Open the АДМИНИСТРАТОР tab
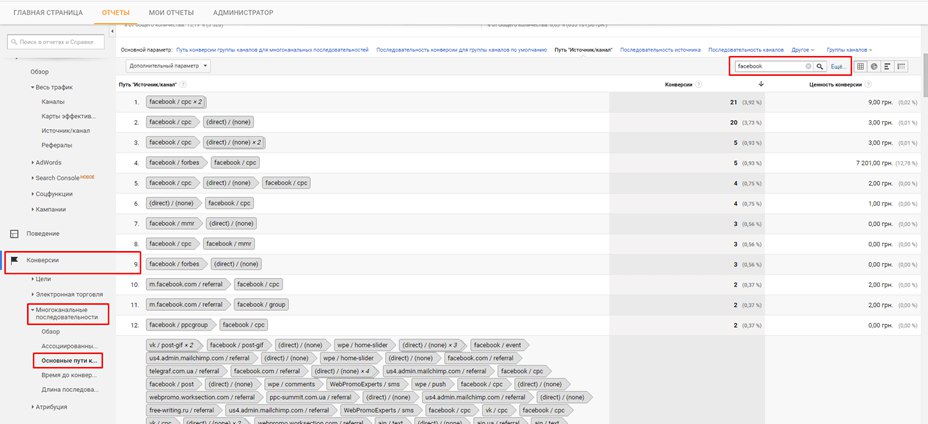The width and height of the screenshot is (928, 424). [x=243, y=12]
